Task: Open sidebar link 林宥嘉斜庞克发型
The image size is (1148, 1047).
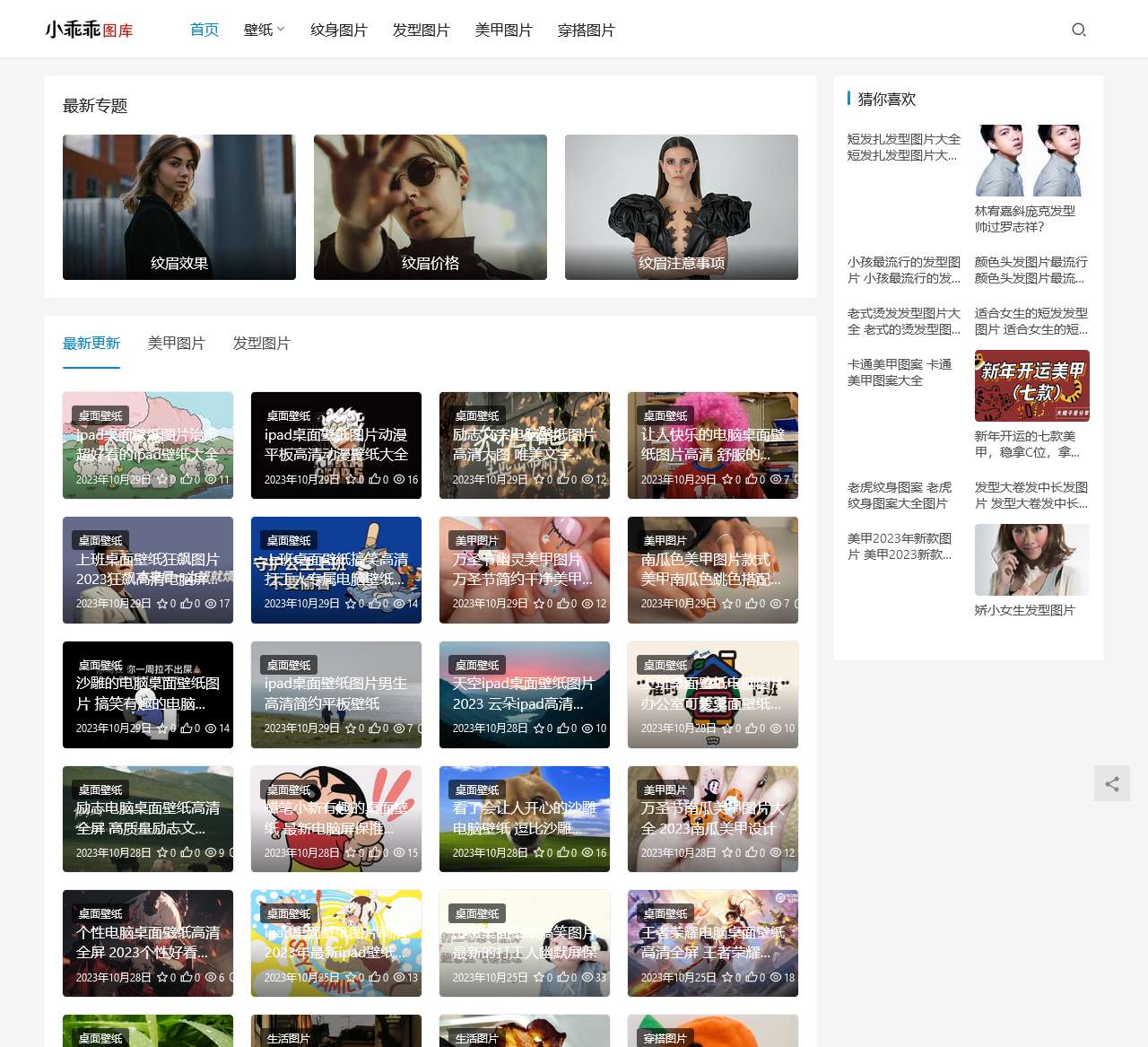Action: (x=1025, y=219)
